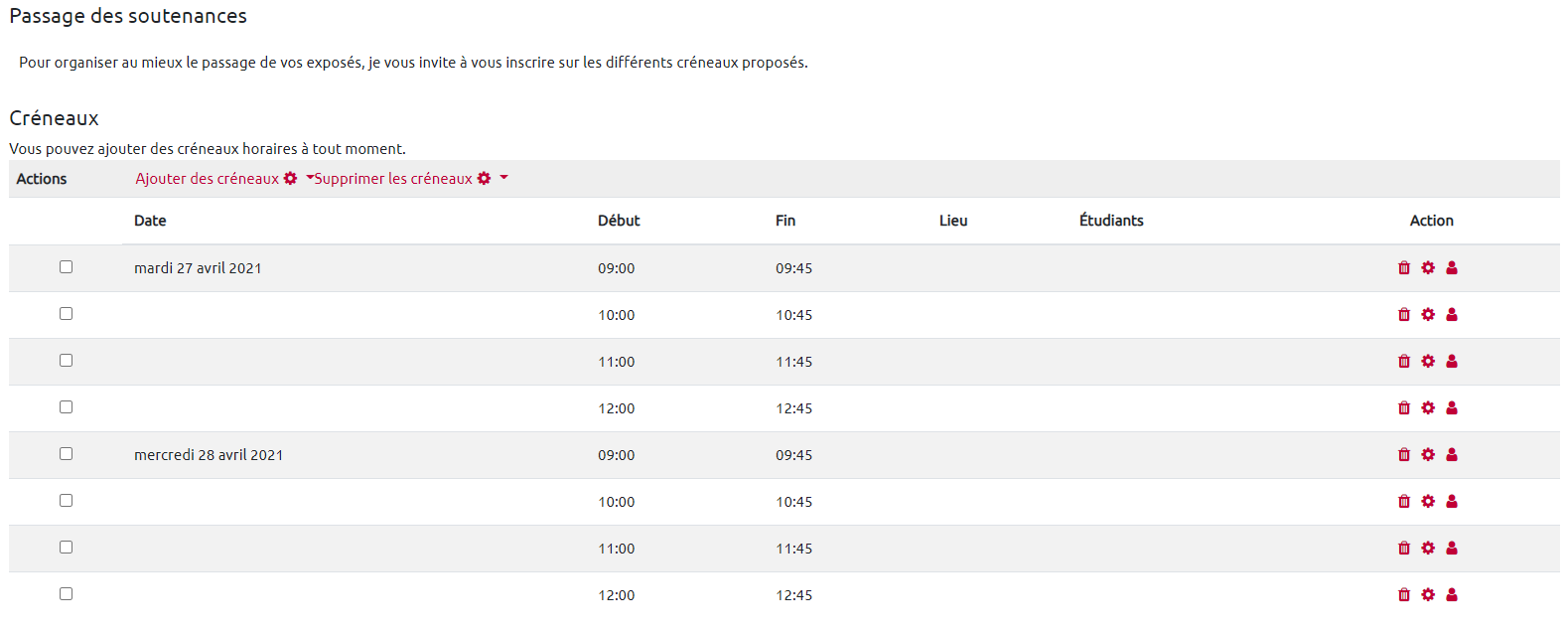The image size is (1568, 633).
Task: Open settings gear for the Tuesday 10:00 slot
Action: [1428, 315]
